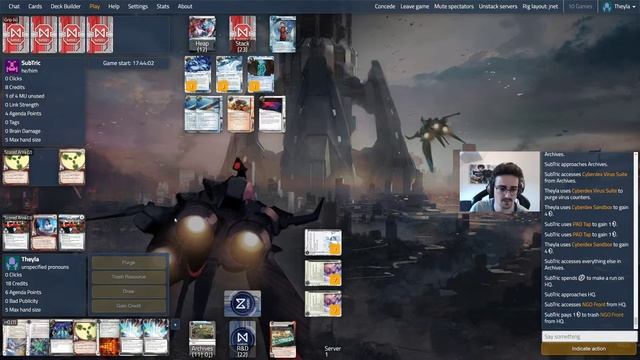640x360 pixels.
Task: Open the Help page
Action: point(114,7)
